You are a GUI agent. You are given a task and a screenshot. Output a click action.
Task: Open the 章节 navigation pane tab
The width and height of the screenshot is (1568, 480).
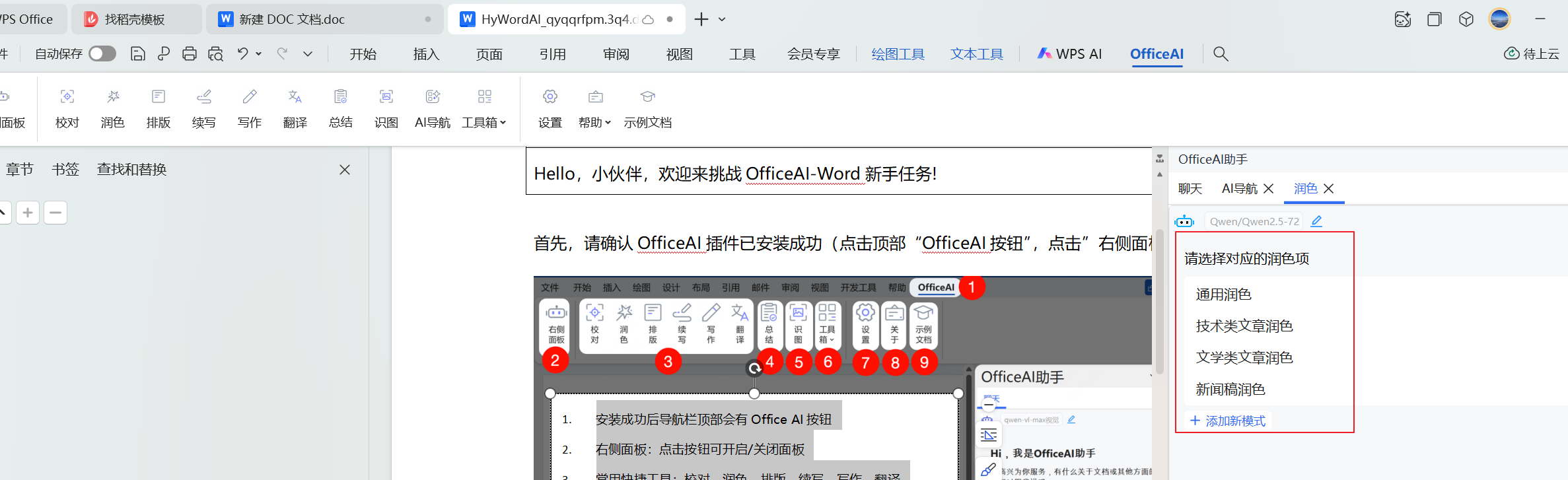pyautogui.click(x=20, y=170)
